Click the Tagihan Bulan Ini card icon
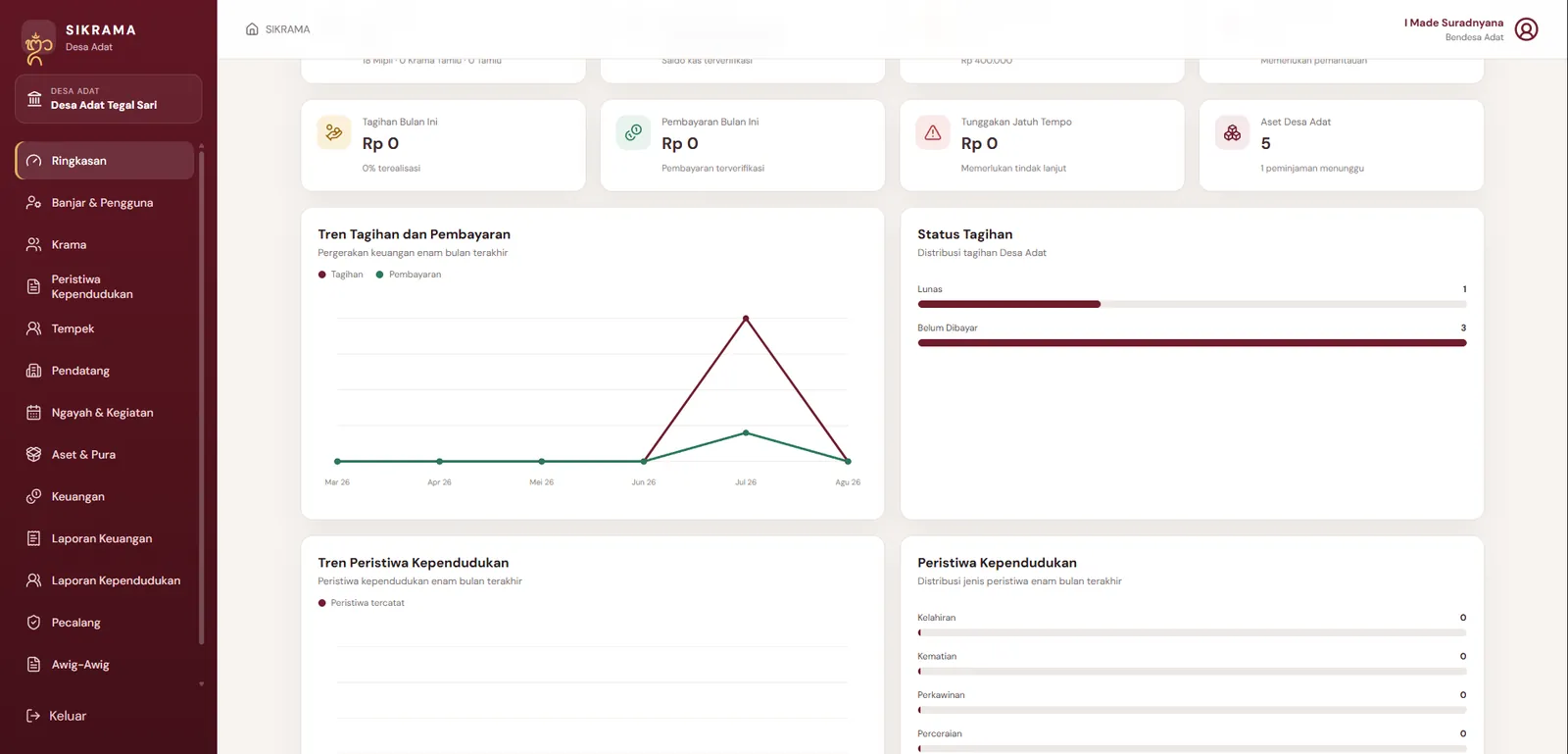Screen dimensions: 1568x754 [x=334, y=132]
